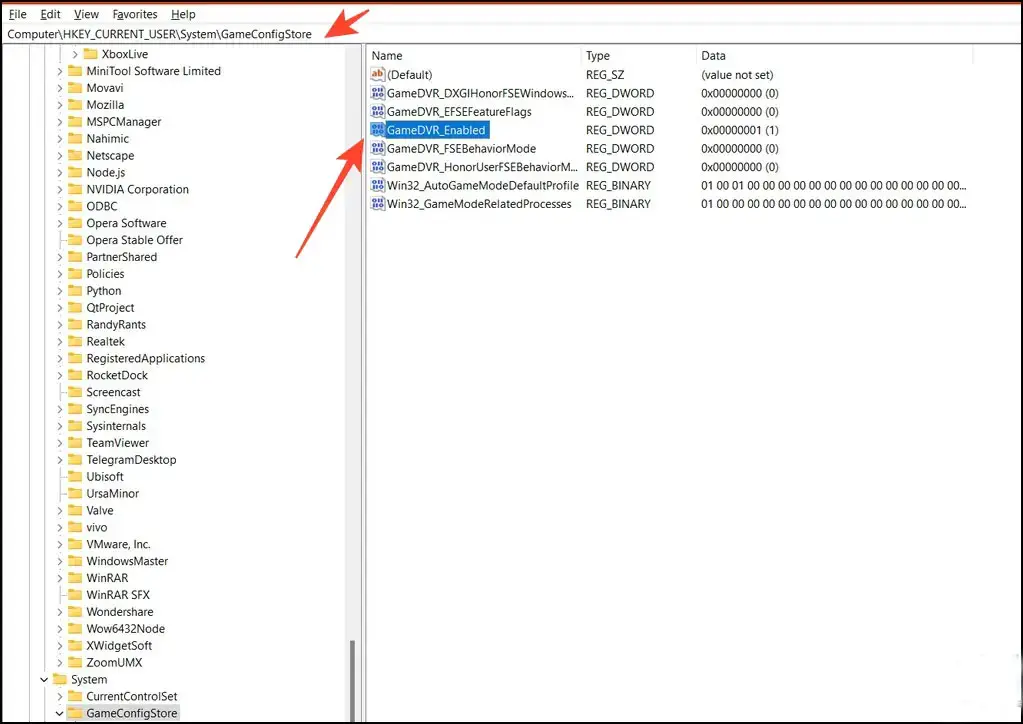Click the GameDVR_HonorUserFSEBehaviorM value icon

tap(378, 166)
